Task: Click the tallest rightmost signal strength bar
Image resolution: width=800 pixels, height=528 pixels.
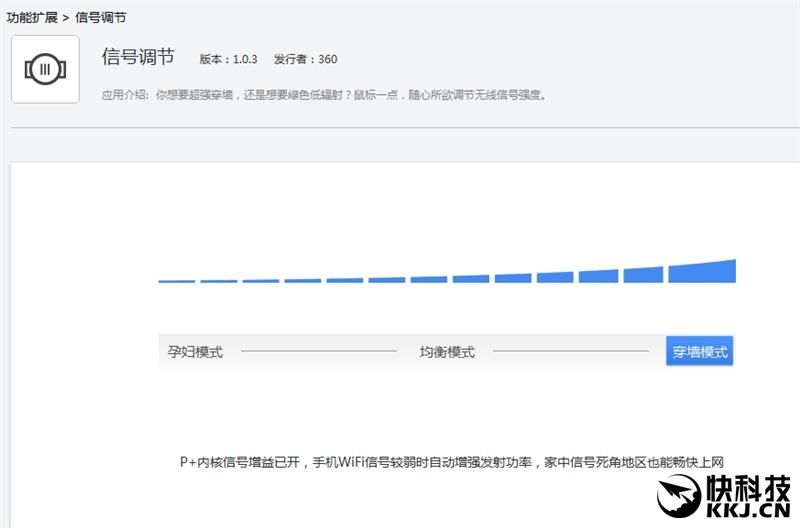Action: point(702,271)
